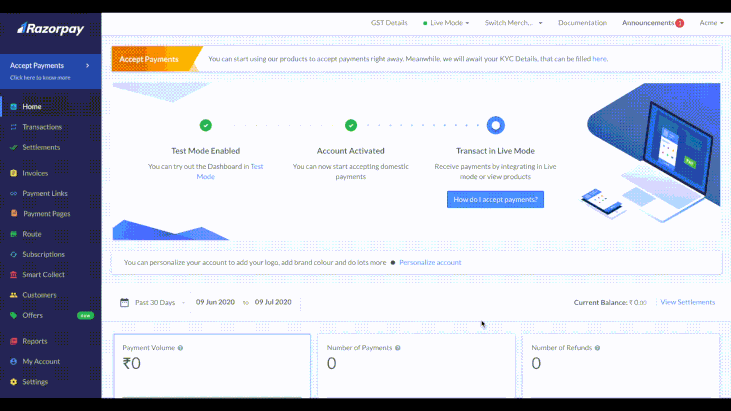The height and width of the screenshot is (411, 731).
Task: Go to Documentation in top bar
Action: [x=582, y=22]
